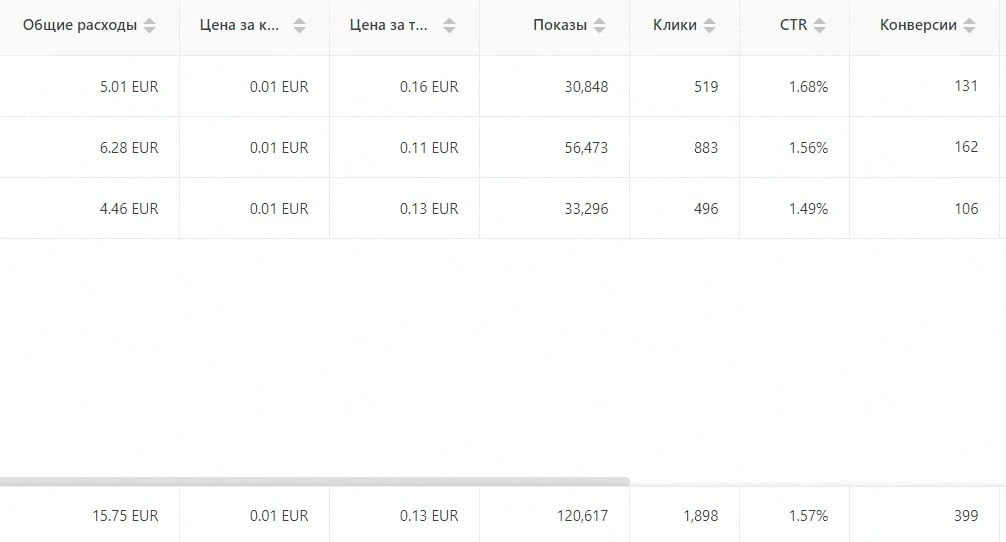Click sort arrows next to Цена за к...
The height and width of the screenshot is (542, 1006).
click(300, 26)
